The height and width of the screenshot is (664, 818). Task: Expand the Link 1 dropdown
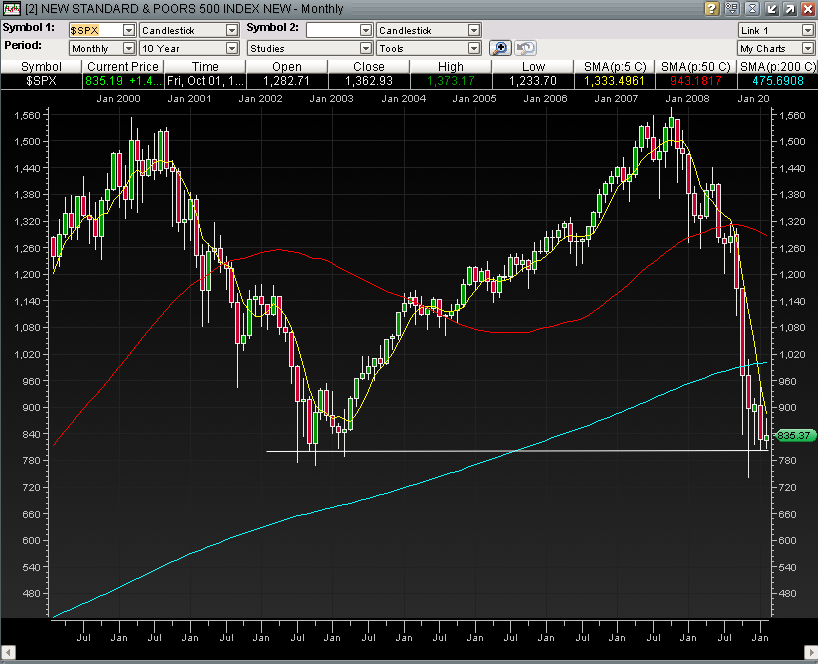click(x=807, y=31)
